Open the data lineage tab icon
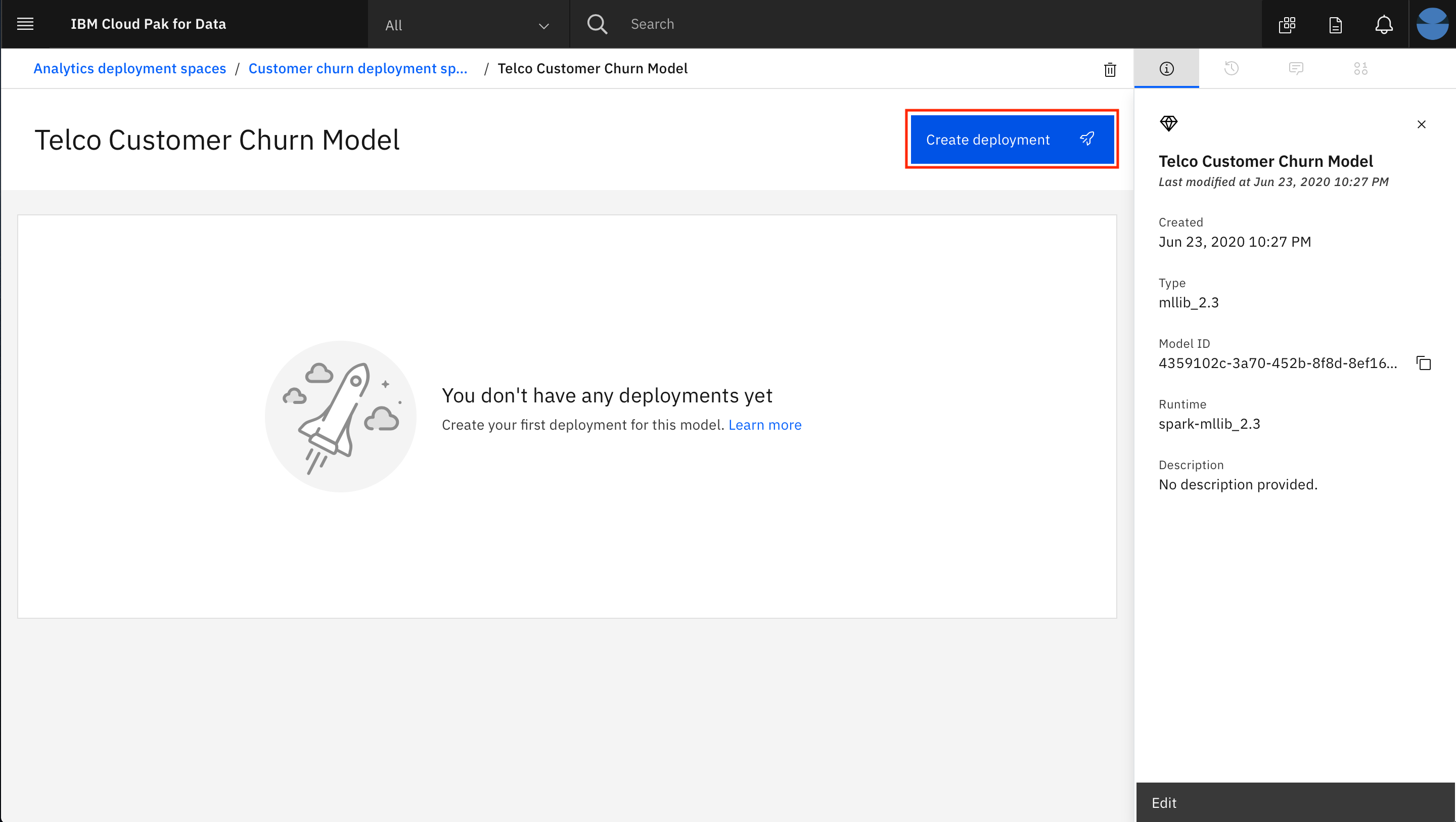Viewport: 1456px width, 822px height. (1360, 68)
